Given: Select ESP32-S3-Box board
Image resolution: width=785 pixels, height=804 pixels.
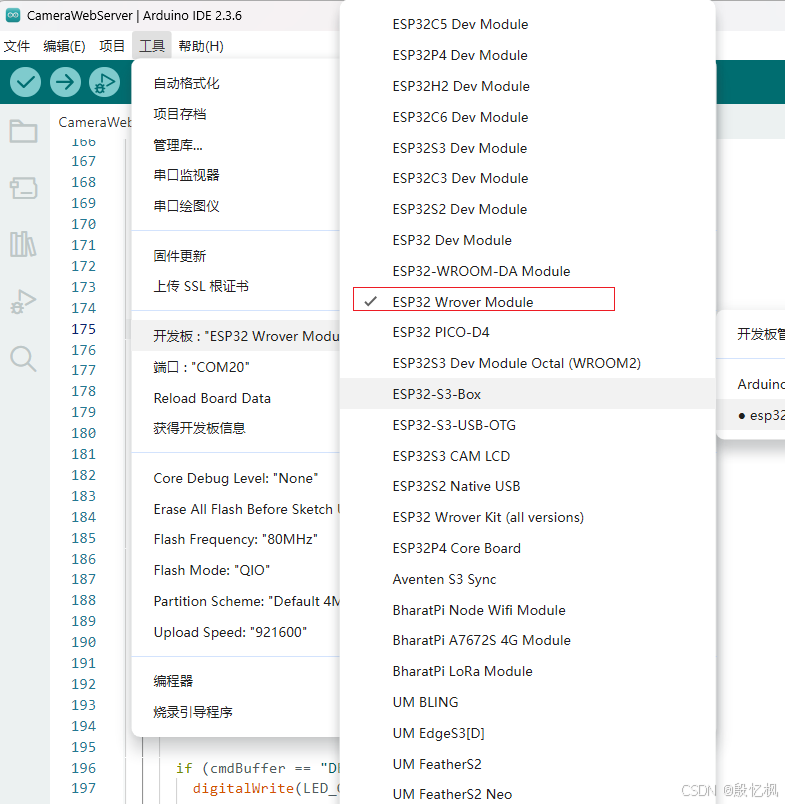Looking at the screenshot, I should coord(528,394).
